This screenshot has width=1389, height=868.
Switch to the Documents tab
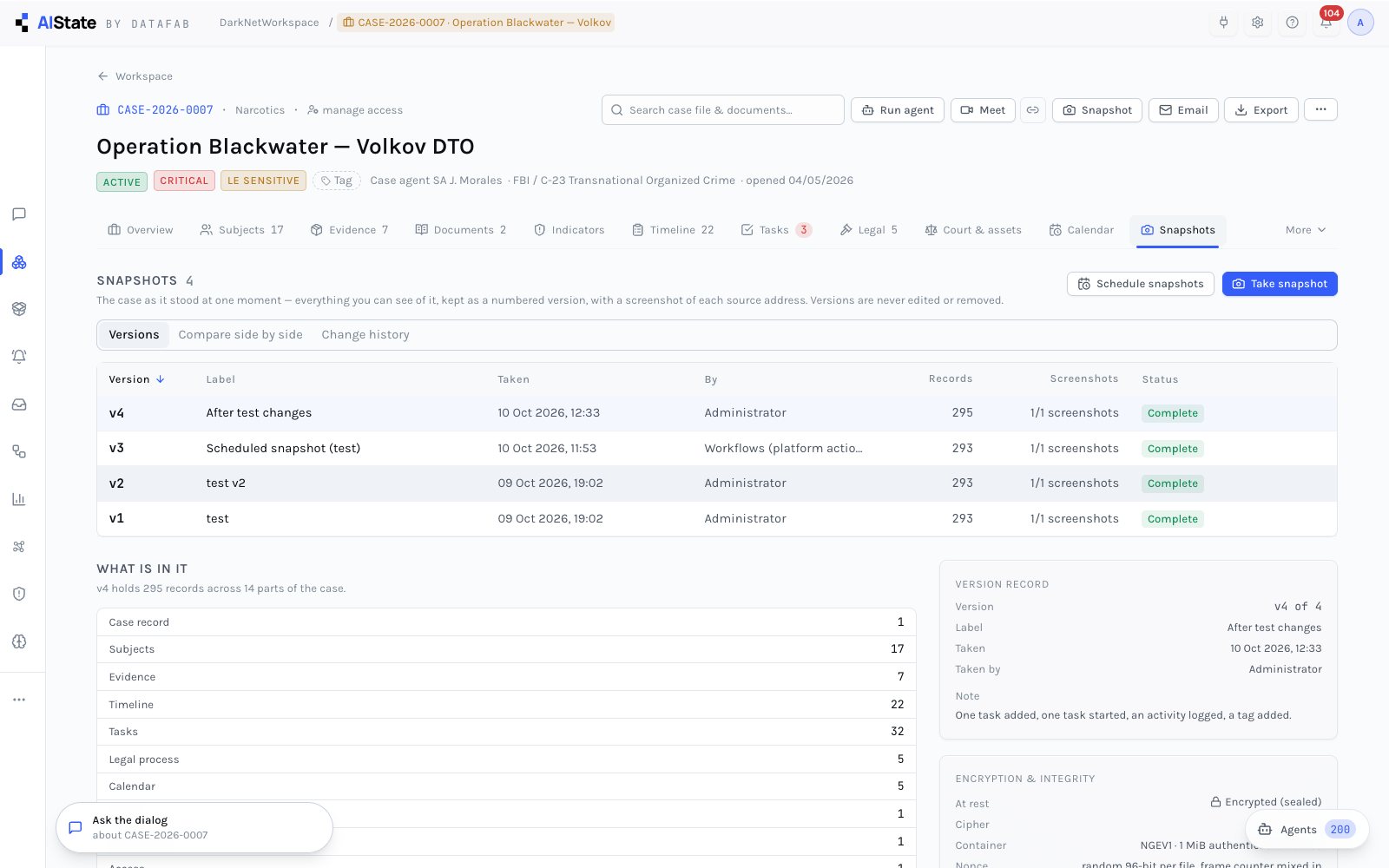pyautogui.click(x=461, y=230)
